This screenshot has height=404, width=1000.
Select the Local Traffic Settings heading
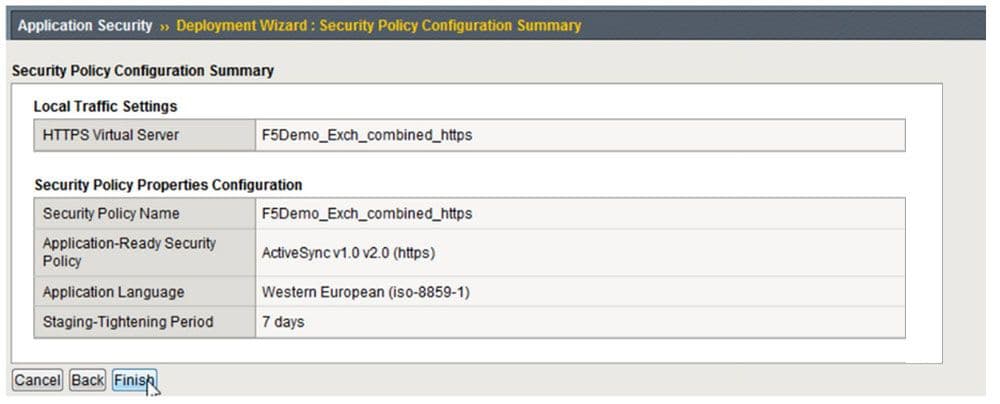tap(105, 105)
